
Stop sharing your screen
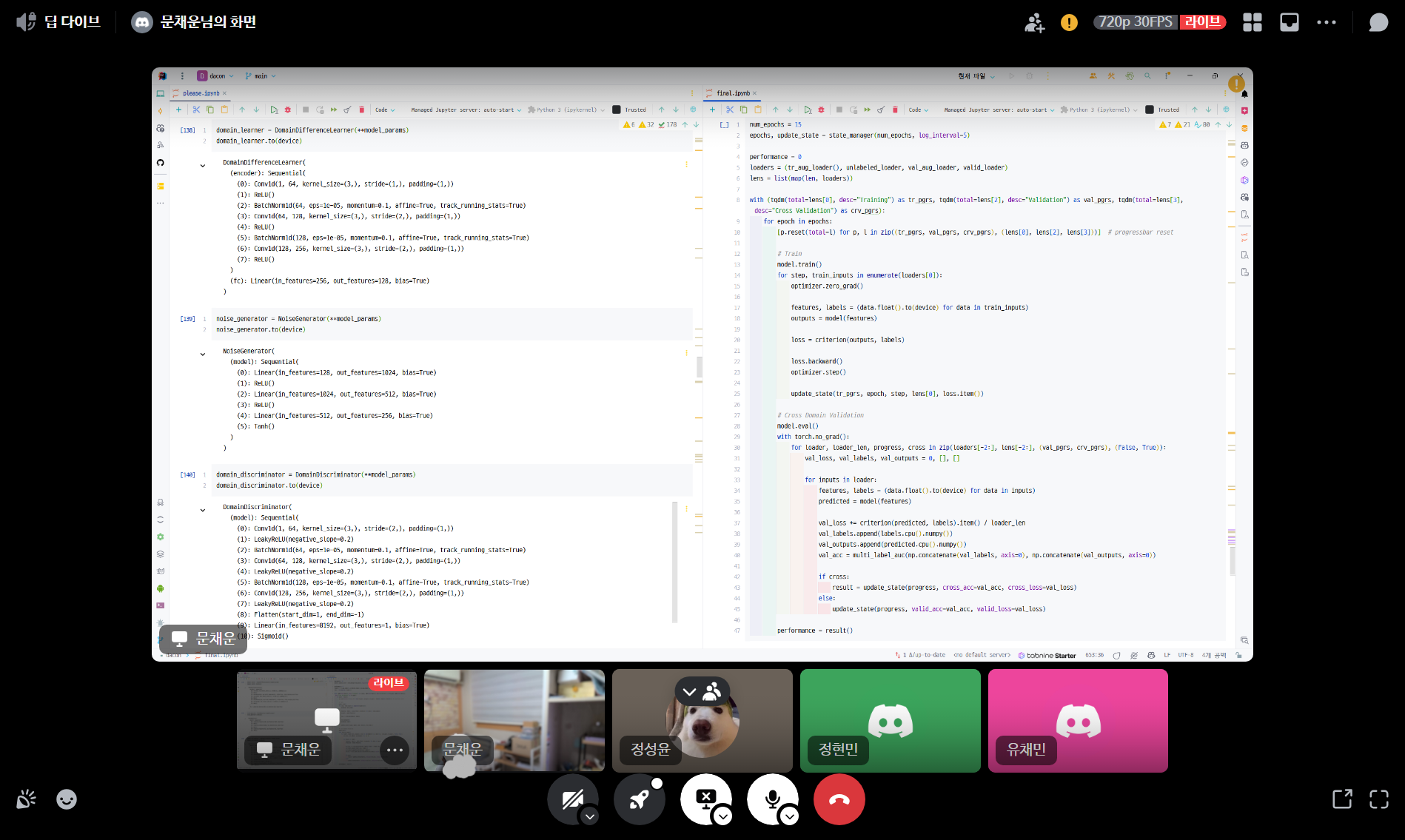pyautogui.click(x=705, y=799)
